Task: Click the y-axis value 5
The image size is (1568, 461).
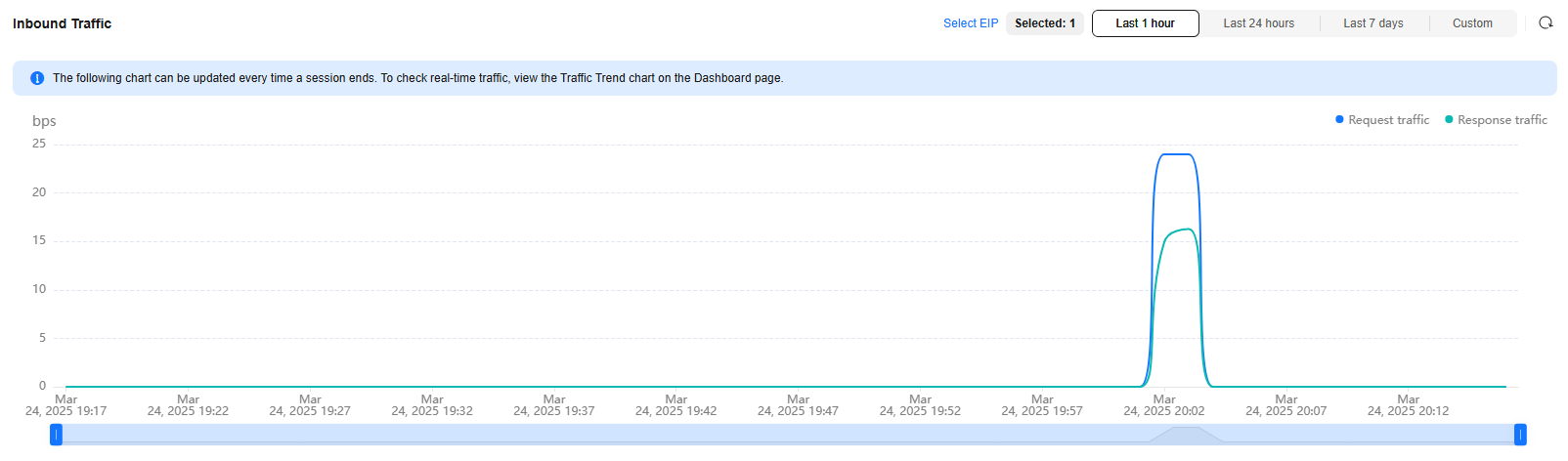Action: pos(42,338)
